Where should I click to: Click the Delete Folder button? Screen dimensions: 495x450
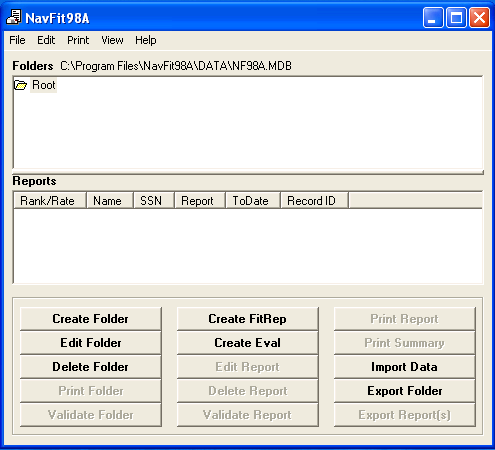(x=91, y=367)
